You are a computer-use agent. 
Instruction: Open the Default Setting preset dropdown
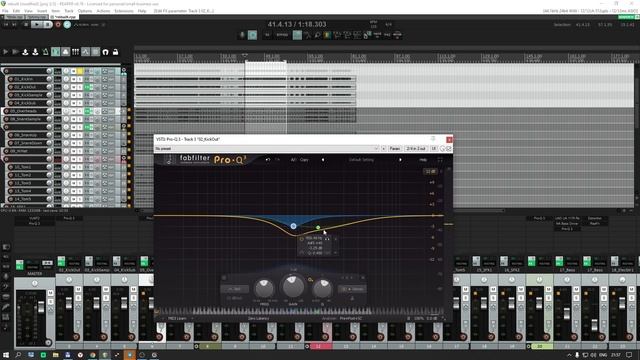coord(361,160)
